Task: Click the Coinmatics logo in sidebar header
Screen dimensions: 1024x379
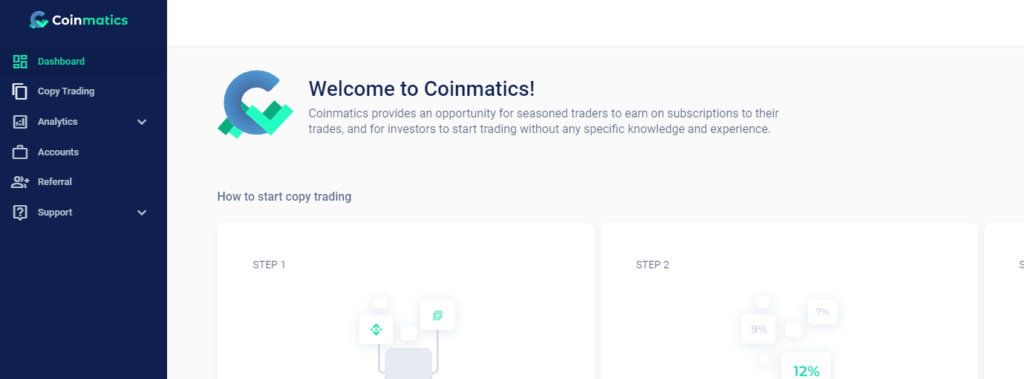Action: point(78,20)
